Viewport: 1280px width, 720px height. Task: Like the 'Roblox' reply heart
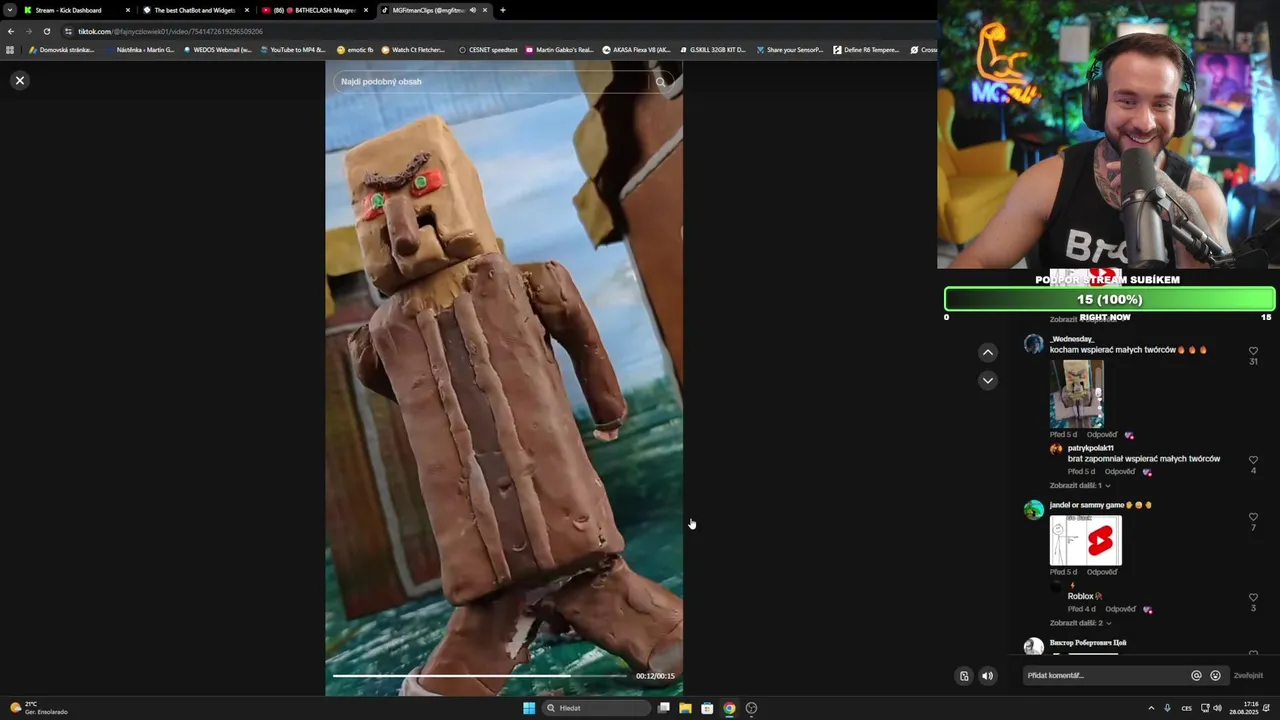[x=1253, y=597]
